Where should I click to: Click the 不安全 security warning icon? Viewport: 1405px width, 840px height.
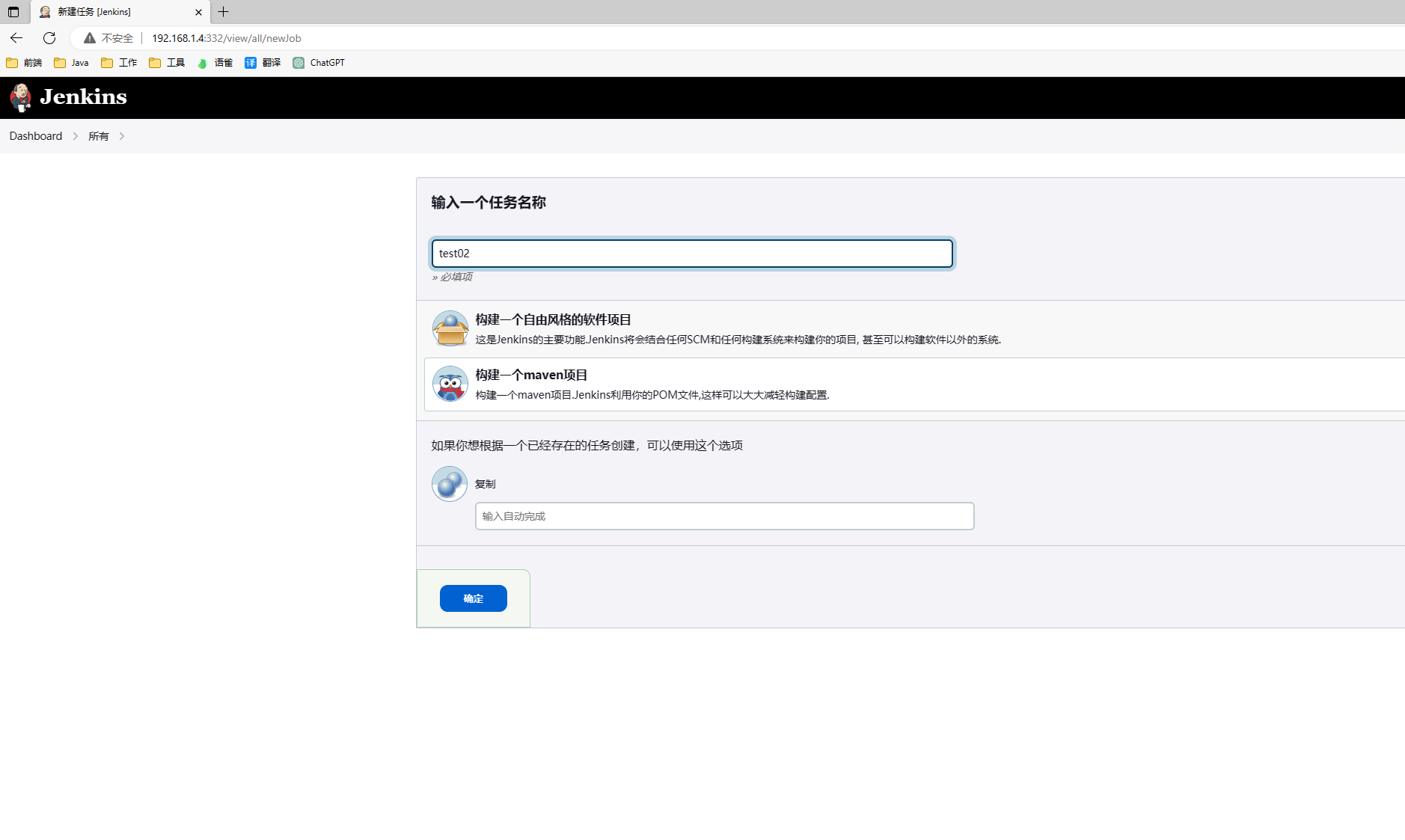pos(90,38)
